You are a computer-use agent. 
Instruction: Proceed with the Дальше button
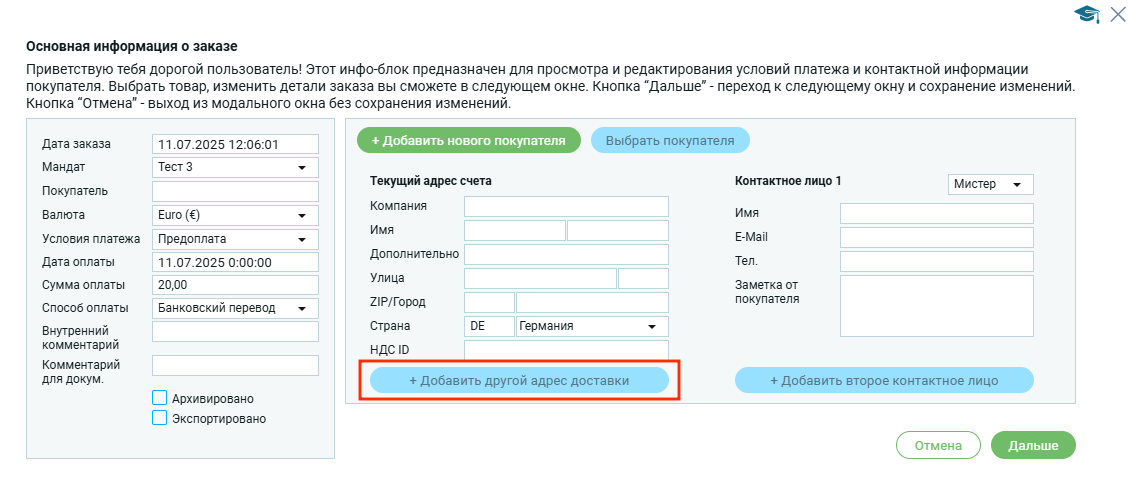click(x=1033, y=446)
